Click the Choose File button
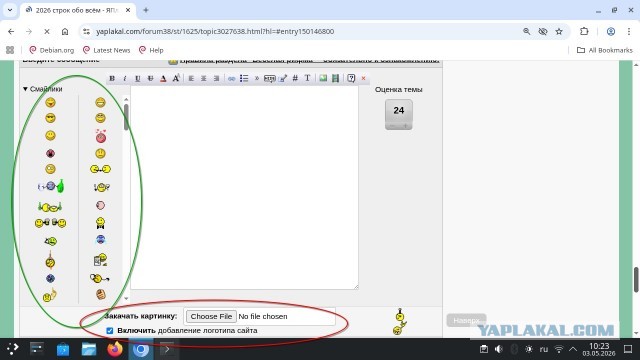Image resolution: width=640 pixels, height=360 pixels. click(x=211, y=316)
